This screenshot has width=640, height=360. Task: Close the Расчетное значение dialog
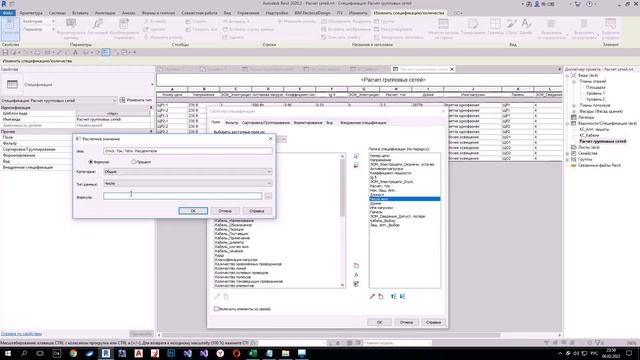click(270, 139)
